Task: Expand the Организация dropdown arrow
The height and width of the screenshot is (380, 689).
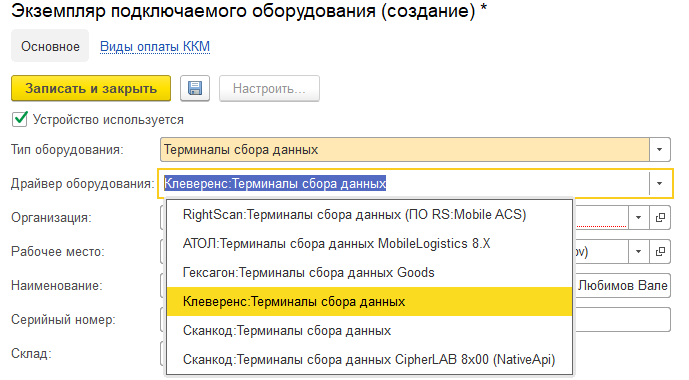Action: click(x=638, y=217)
